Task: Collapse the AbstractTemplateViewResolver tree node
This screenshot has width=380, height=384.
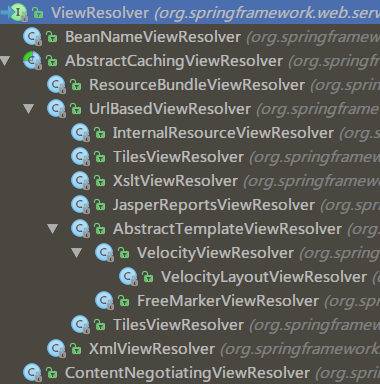Action: coord(53,229)
